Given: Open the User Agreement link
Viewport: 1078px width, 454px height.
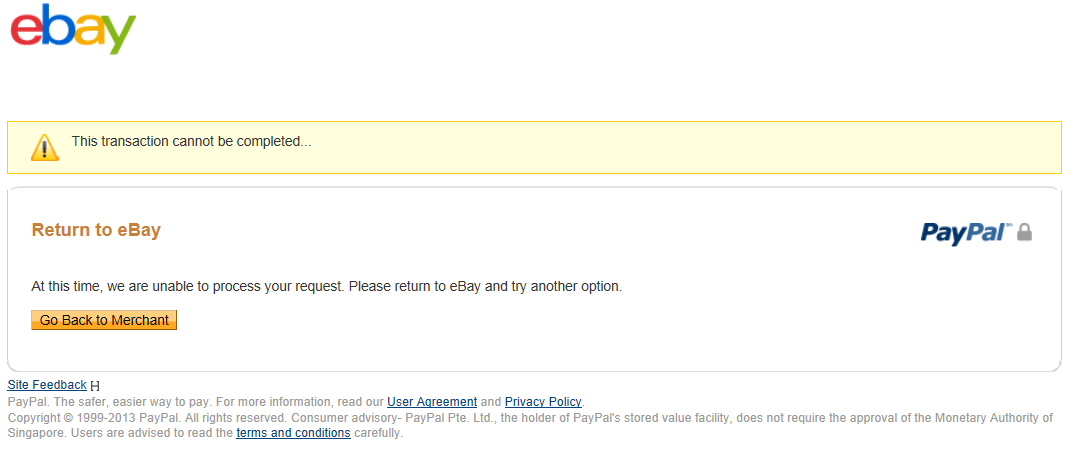Looking at the screenshot, I should click(x=432, y=402).
